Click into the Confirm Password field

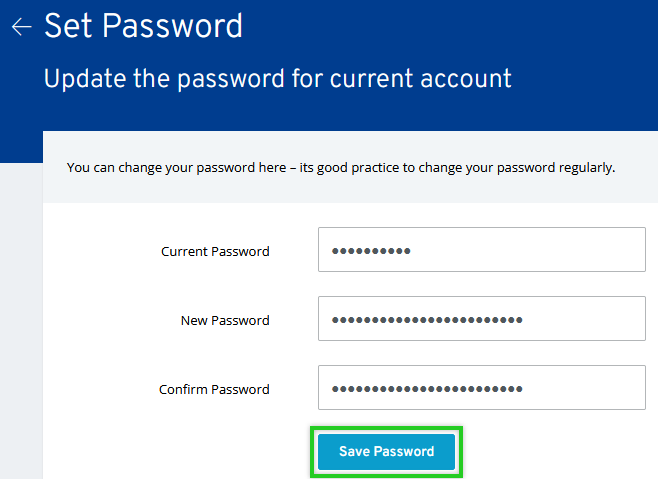[x=481, y=388]
